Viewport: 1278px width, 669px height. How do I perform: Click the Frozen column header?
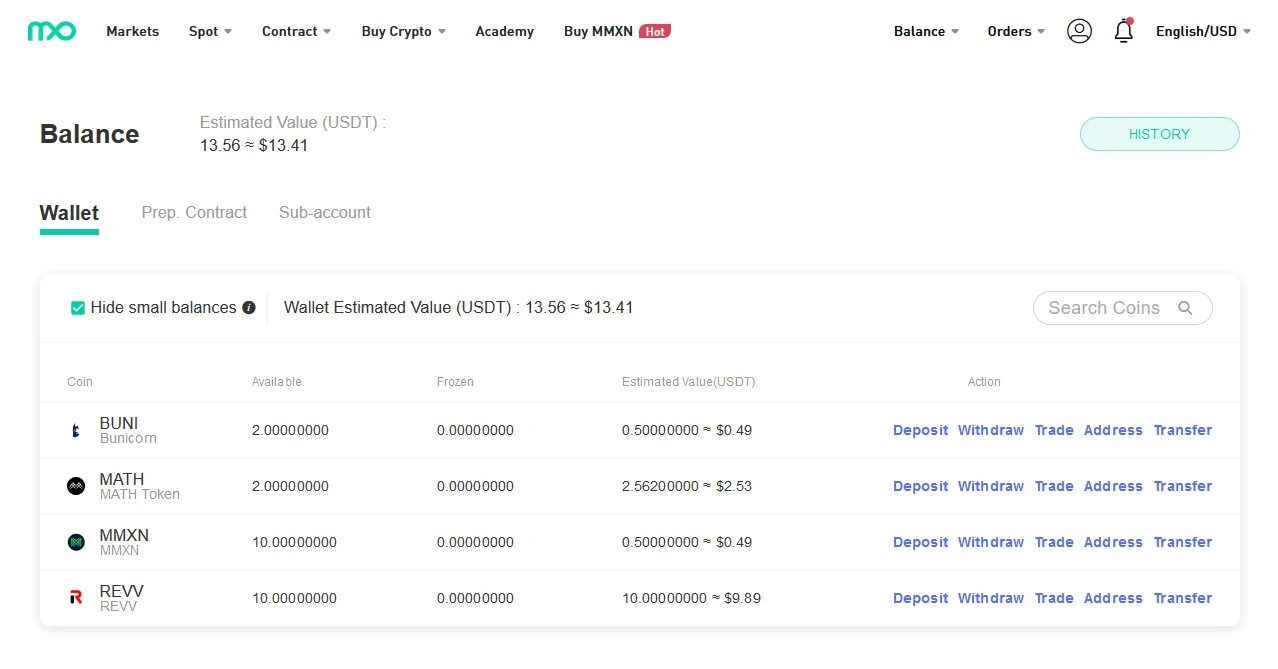click(455, 382)
